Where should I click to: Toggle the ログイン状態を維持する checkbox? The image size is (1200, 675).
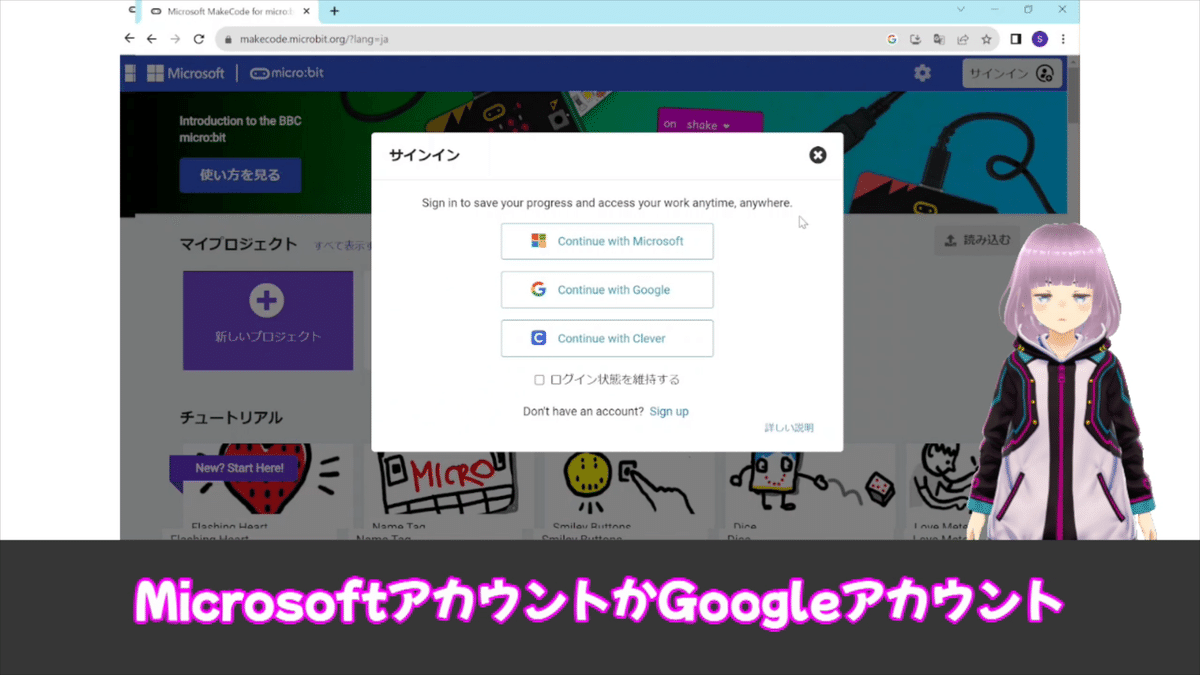click(540, 380)
